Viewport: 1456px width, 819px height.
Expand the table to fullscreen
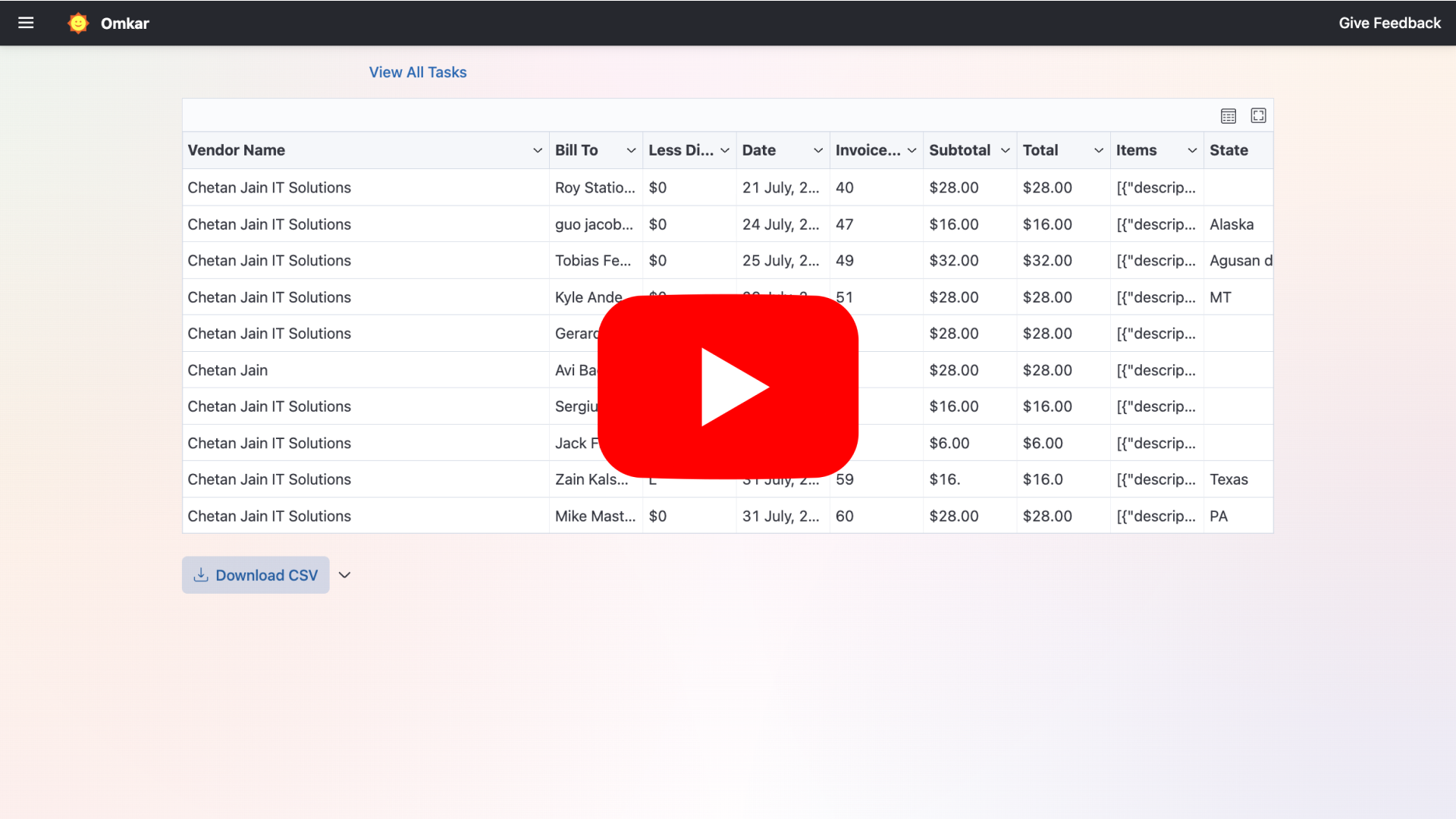(1258, 116)
